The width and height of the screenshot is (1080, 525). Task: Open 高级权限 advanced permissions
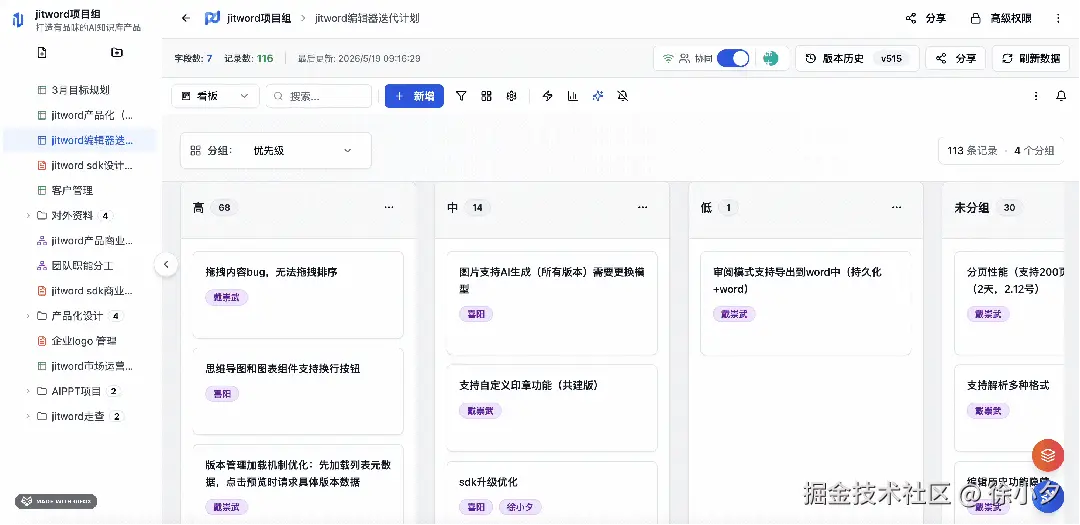point(1001,19)
